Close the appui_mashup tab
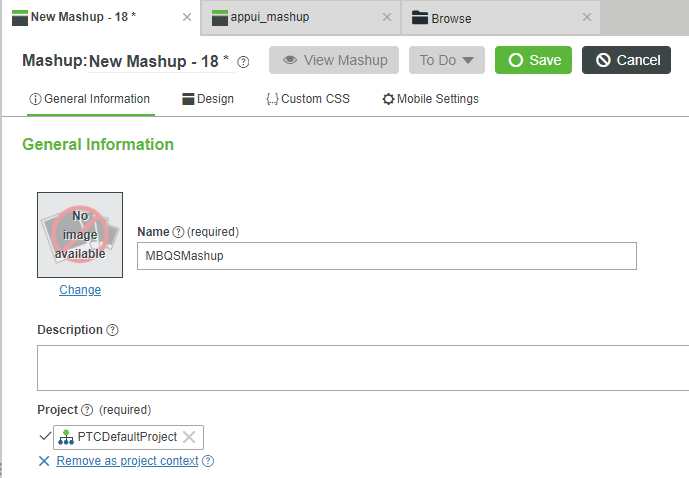Screen dimensions: 689x478 387,17
